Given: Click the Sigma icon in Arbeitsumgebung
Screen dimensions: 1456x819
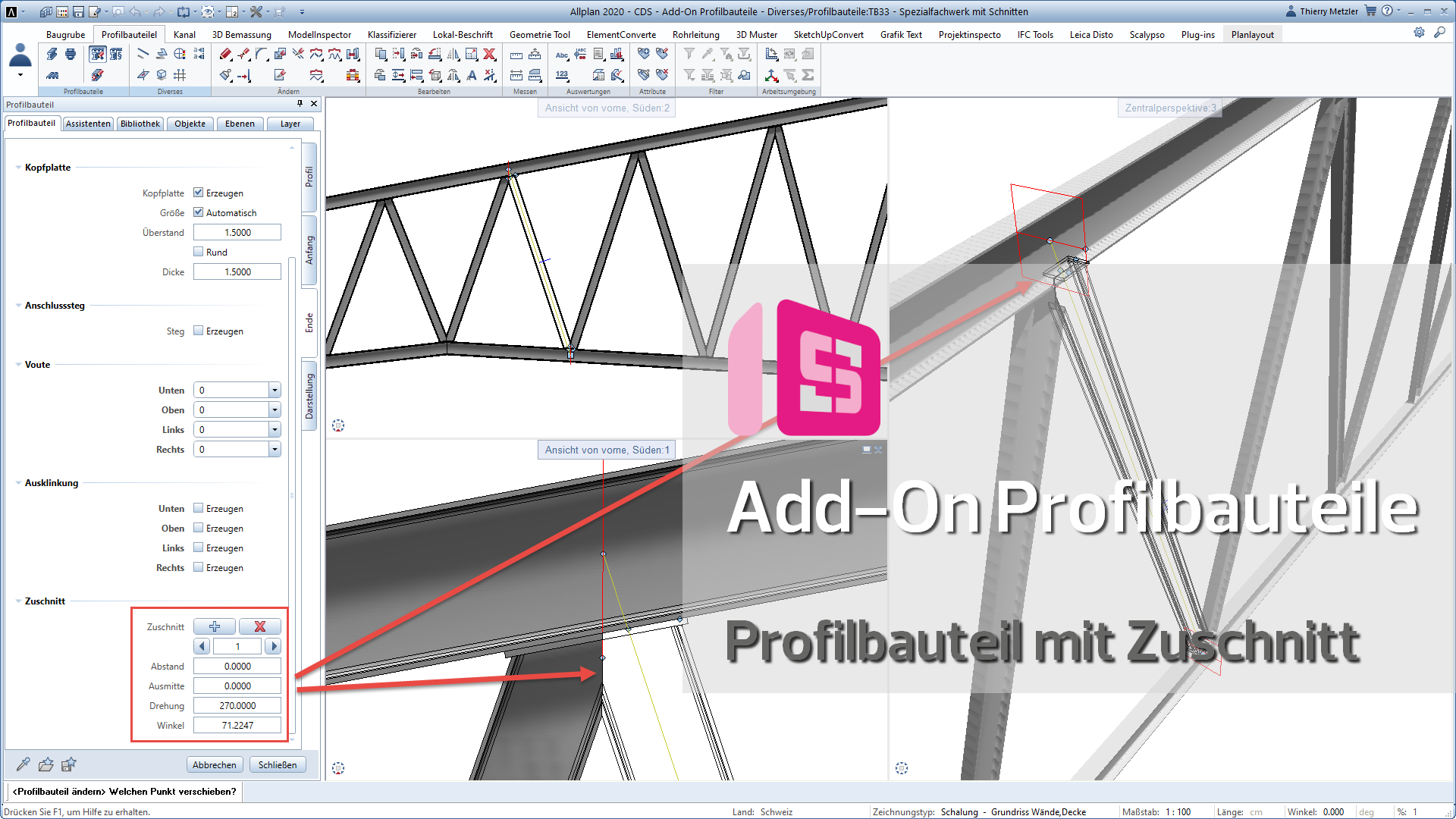Looking at the screenshot, I should click(x=808, y=75).
